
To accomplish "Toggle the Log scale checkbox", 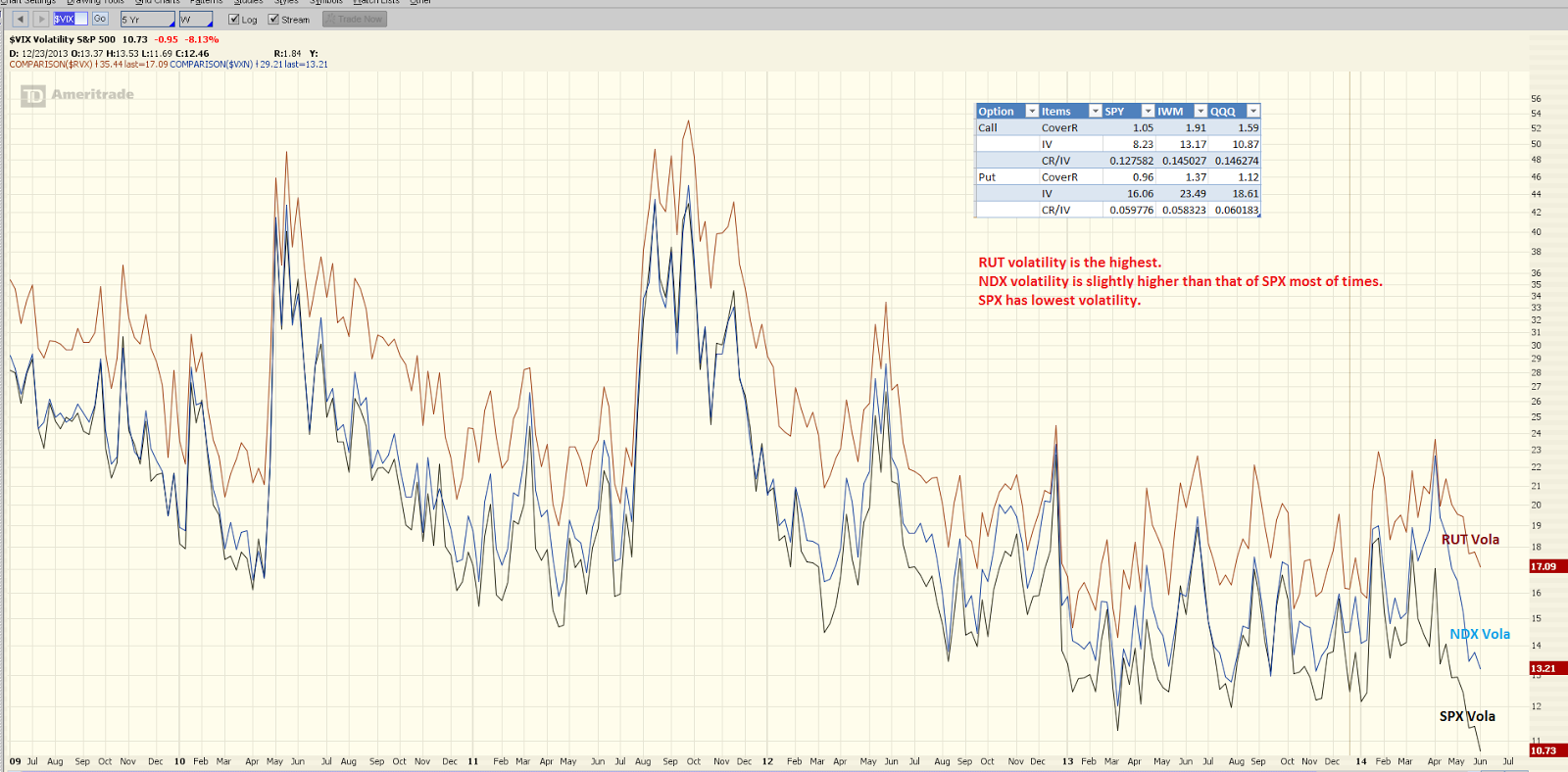I will (x=233, y=20).
